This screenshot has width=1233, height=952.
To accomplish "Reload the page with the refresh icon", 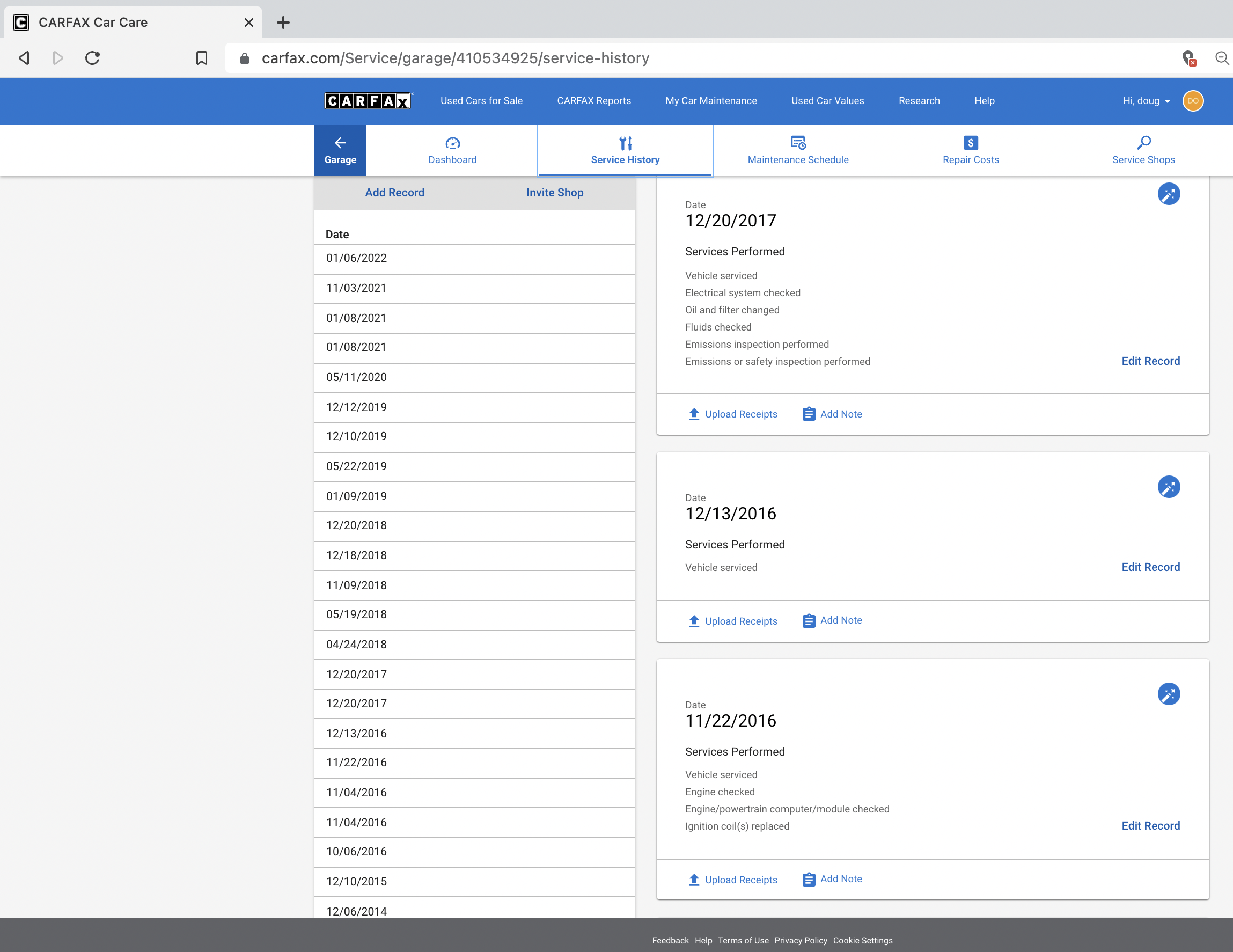I will (x=93, y=58).
